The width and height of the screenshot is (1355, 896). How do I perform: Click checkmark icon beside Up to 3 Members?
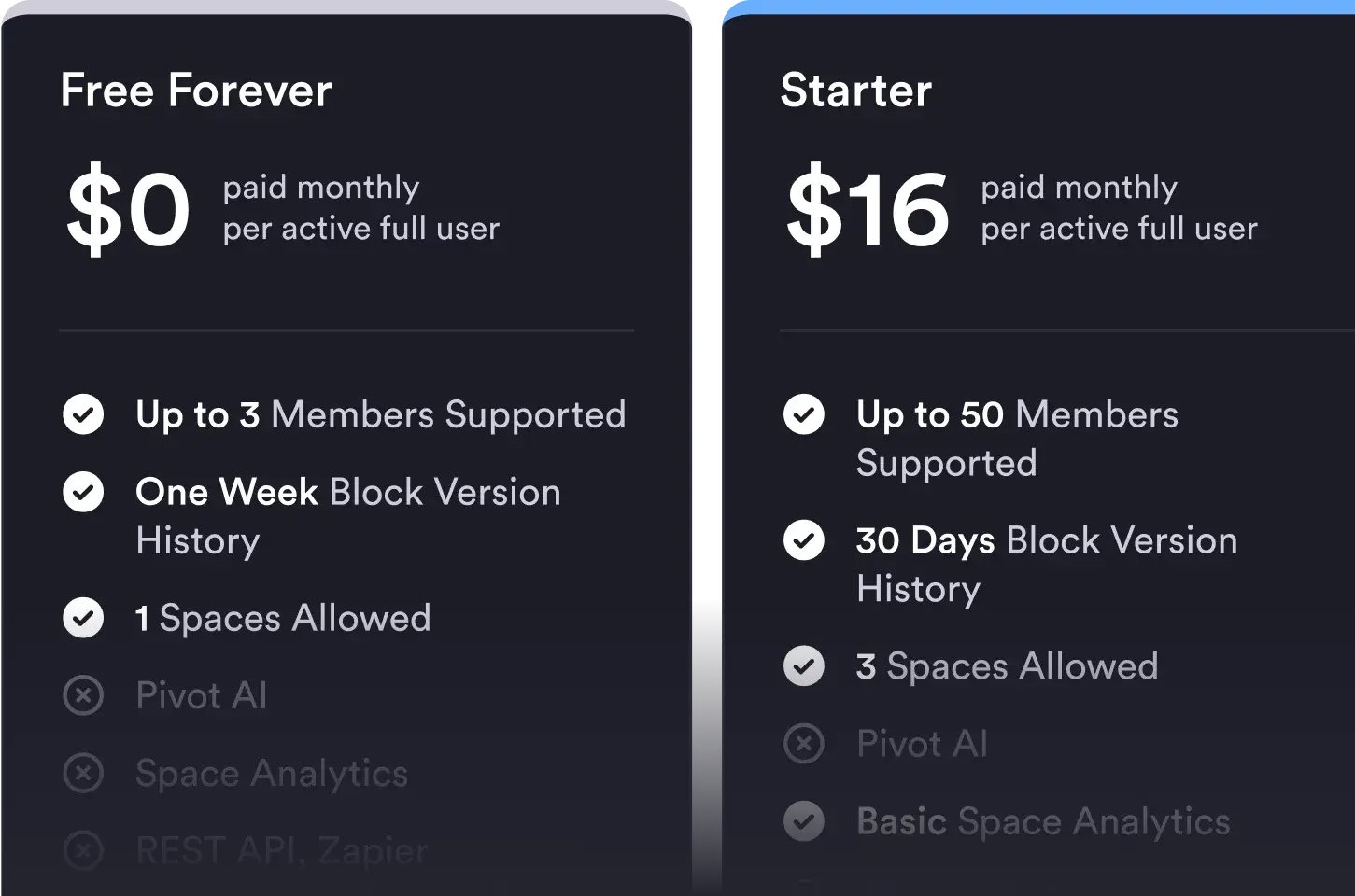click(83, 414)
